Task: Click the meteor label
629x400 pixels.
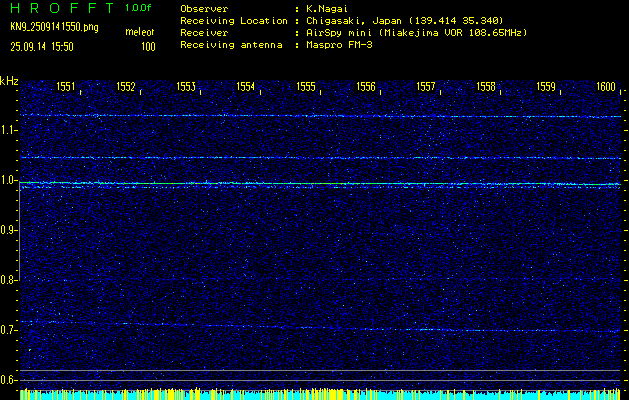Action: pyautogui.click(x=140, y=32)
